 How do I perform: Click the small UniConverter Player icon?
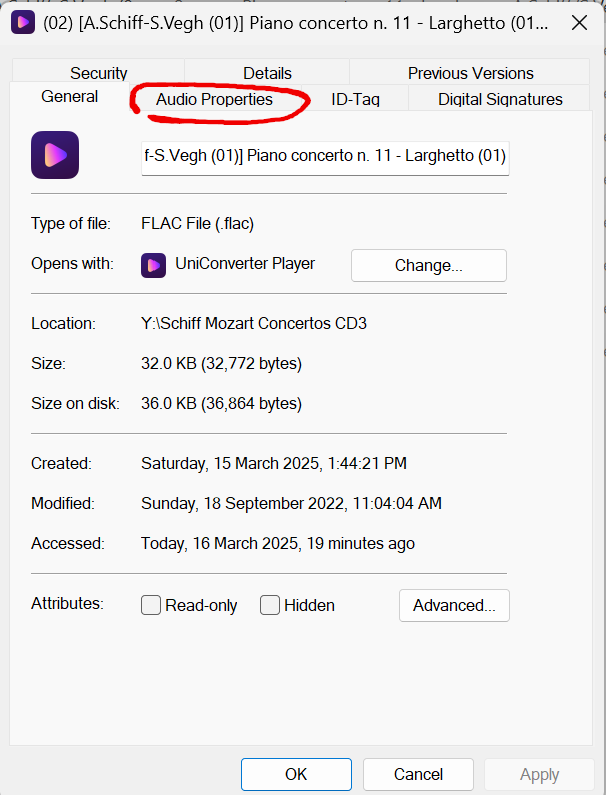[153, 265]
